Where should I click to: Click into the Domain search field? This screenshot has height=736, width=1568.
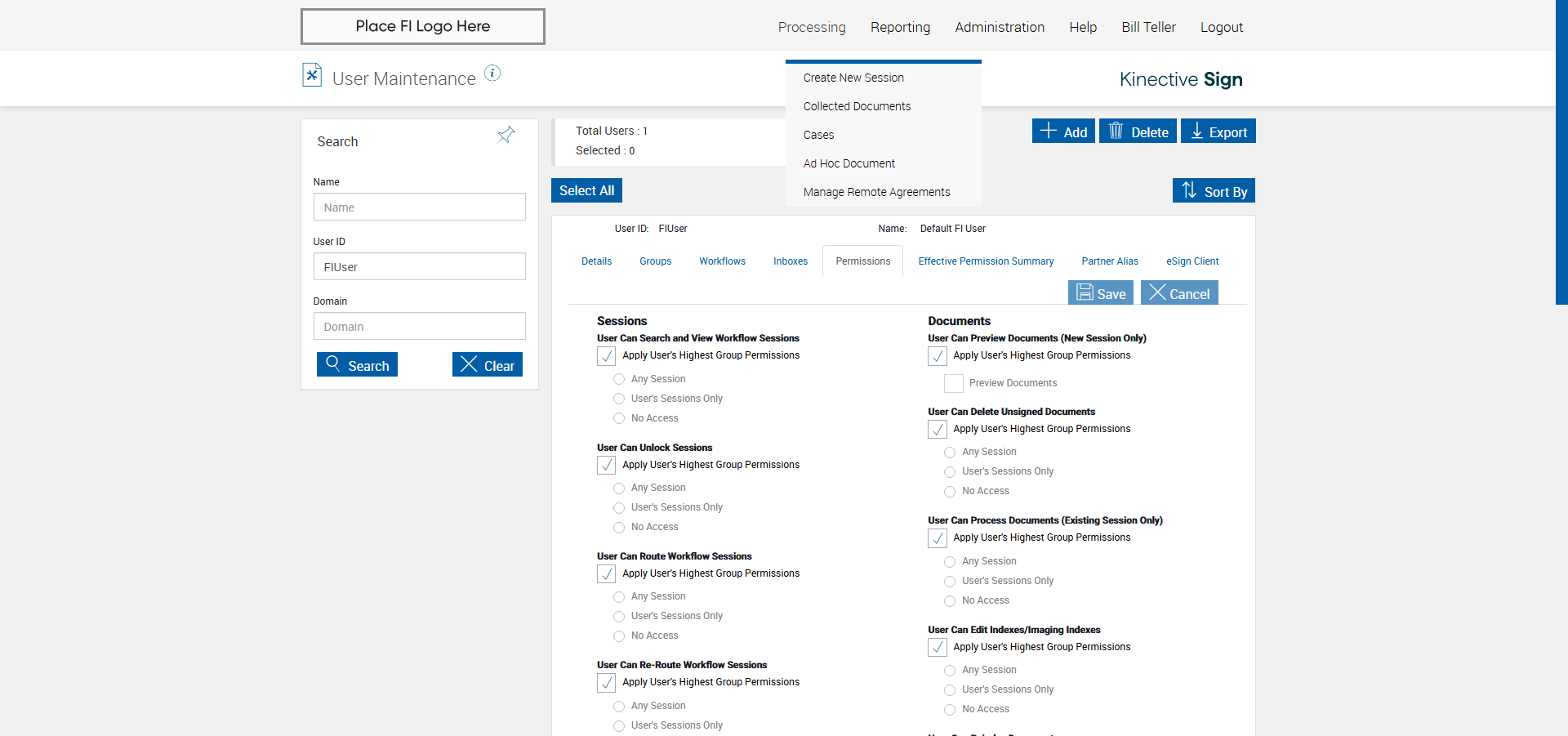(420, 327)
